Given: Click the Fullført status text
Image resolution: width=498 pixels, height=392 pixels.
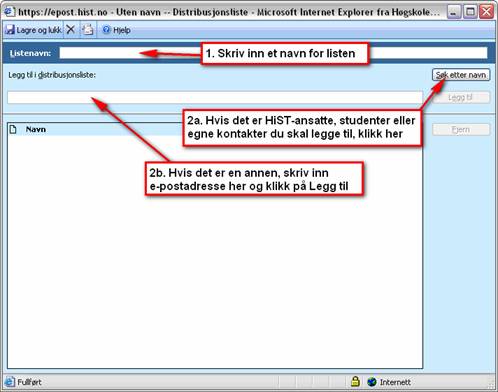Looking at the screenshot, I should pyautogui.click(x=29, y=382).
